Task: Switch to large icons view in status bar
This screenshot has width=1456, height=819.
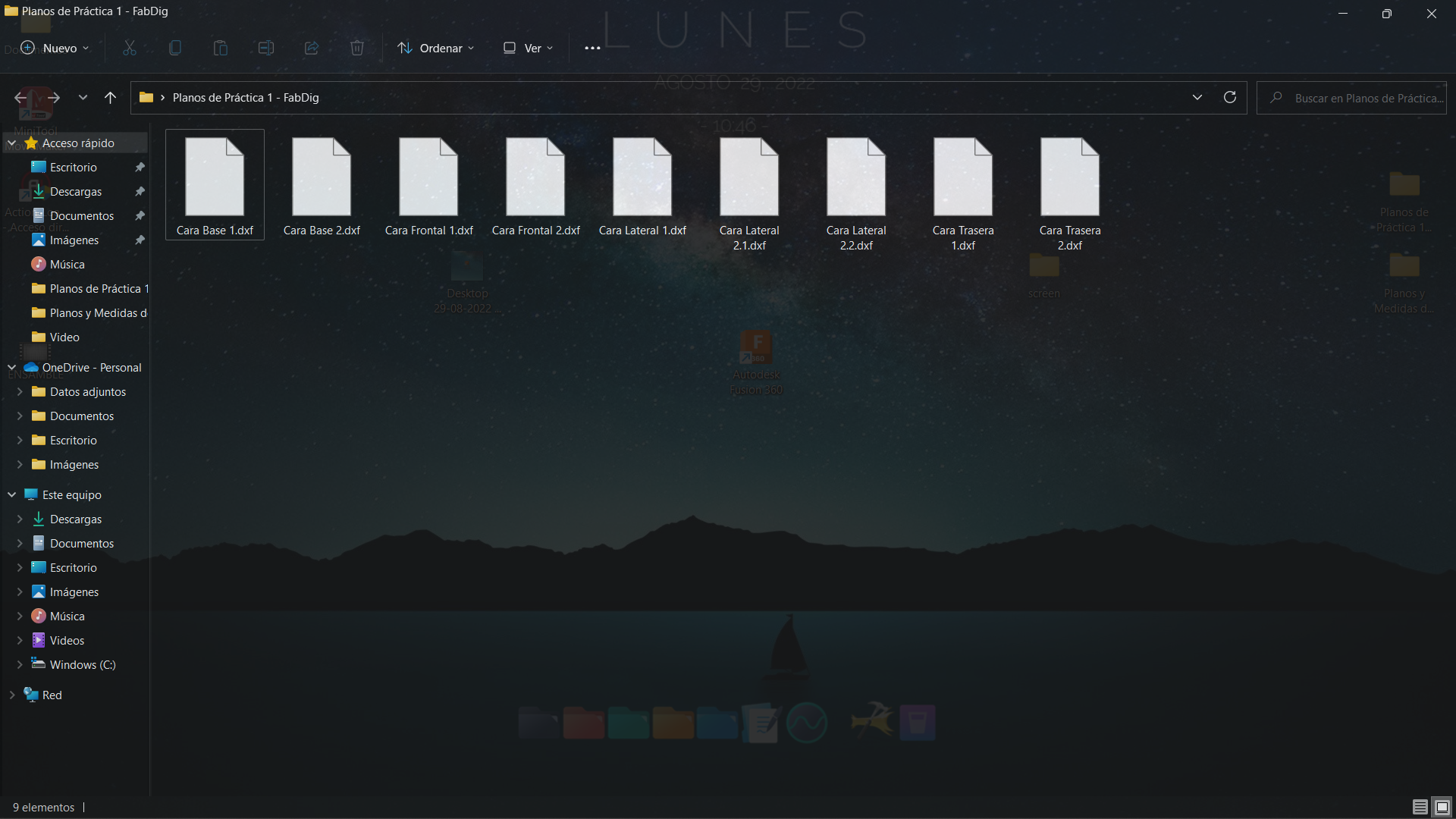Action: 1440,807
